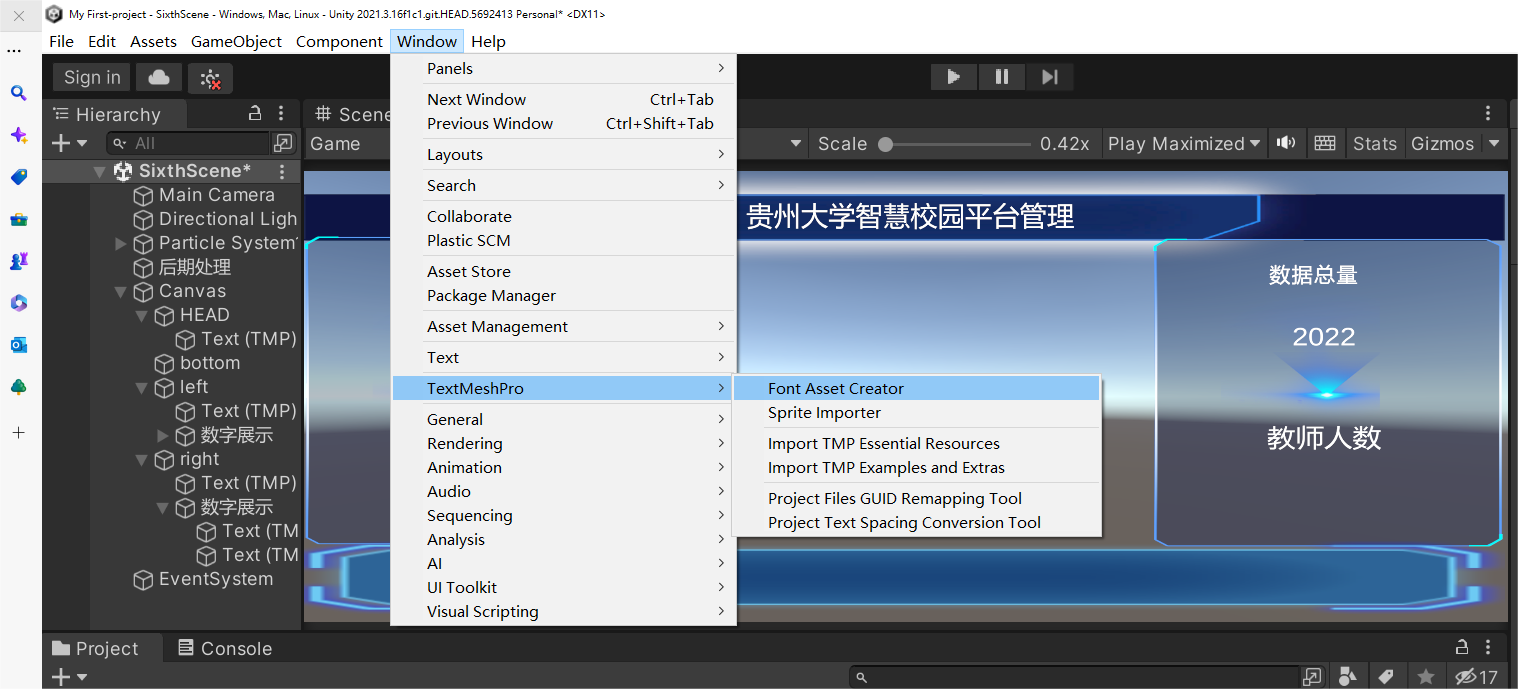This screenshot has width=1518, height=689.
Task: Toggle the frame debugger grid icon
Action: [1325, 143]
